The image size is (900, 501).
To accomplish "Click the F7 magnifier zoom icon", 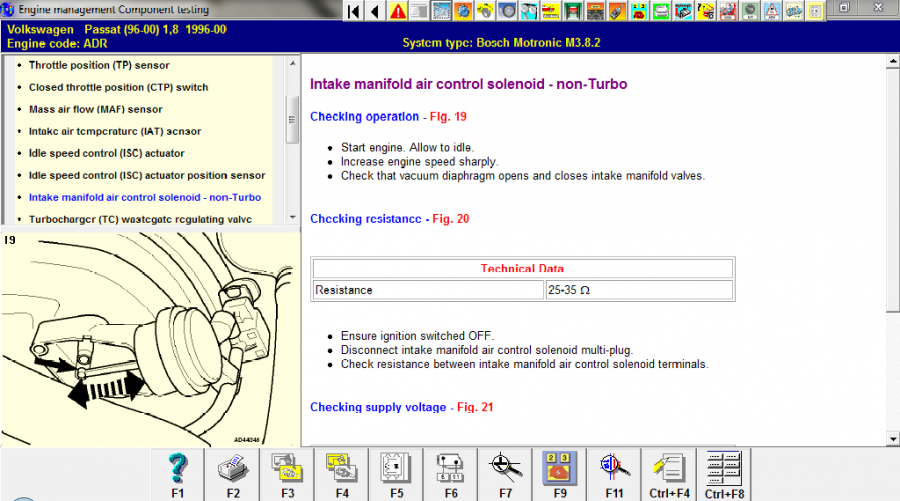I will point(504,467).
